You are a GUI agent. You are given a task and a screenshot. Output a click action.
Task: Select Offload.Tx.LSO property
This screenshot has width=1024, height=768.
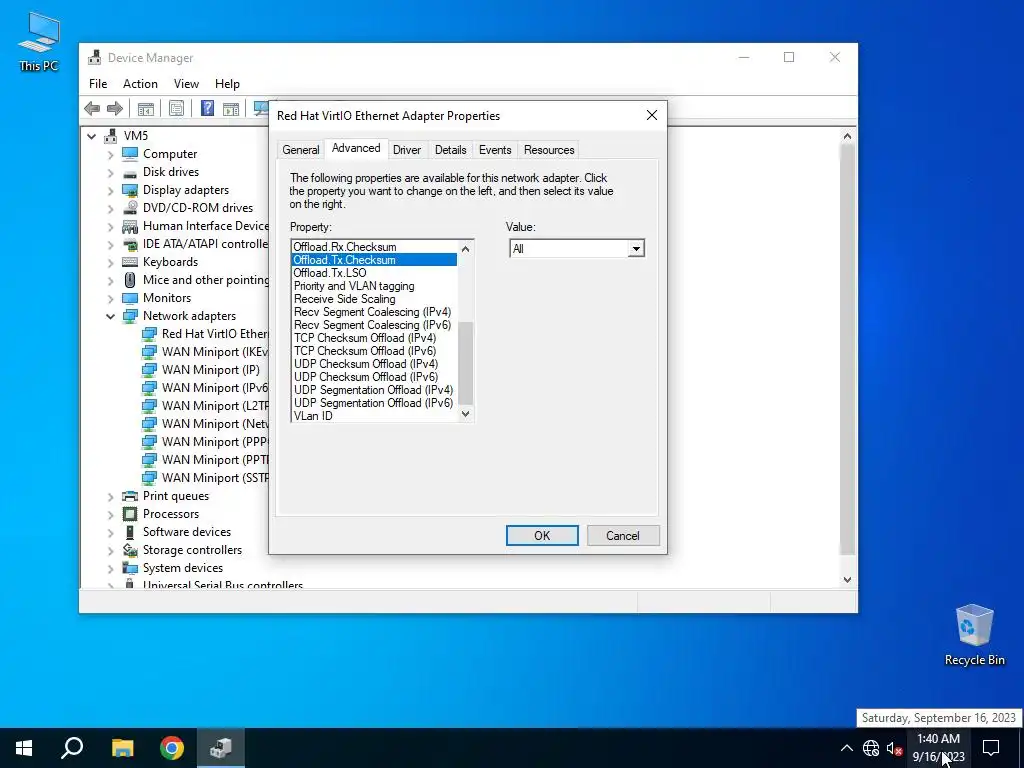click(x=374, y=273)
